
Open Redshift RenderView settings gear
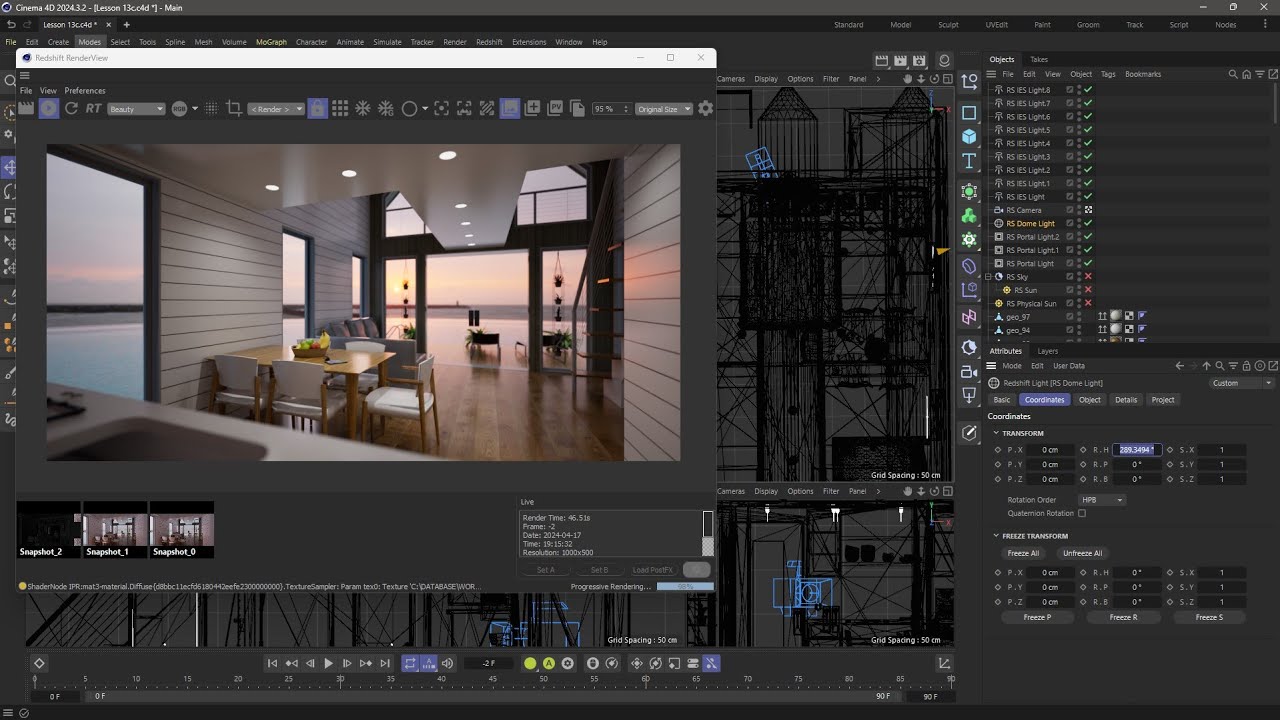point(705,108)
